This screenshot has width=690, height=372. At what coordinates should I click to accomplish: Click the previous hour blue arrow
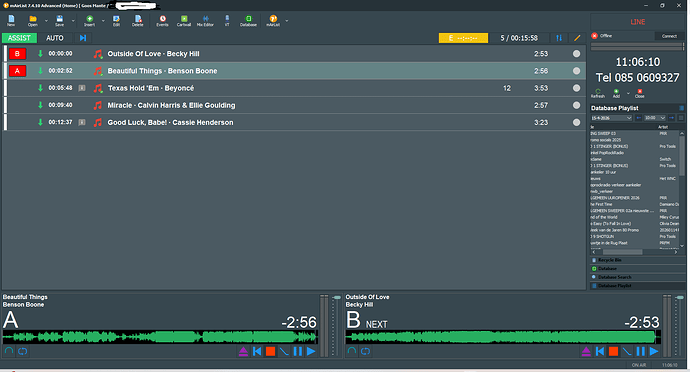tap(639, 118)
